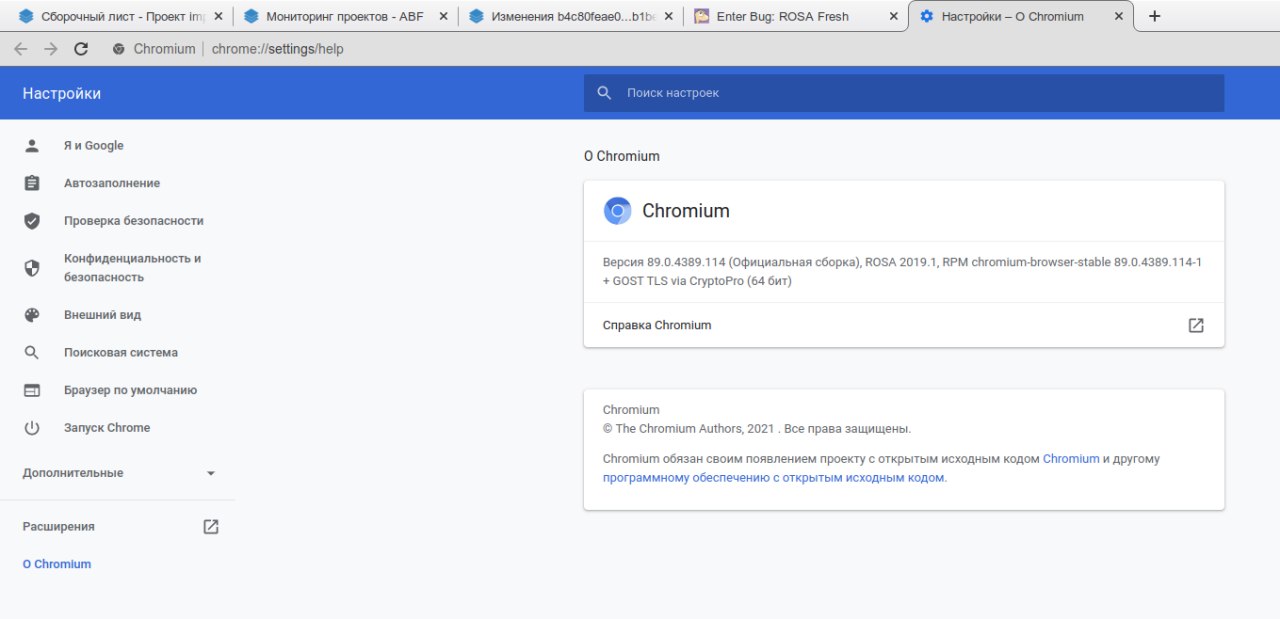1280x619 pixels.
Task: Close the Изменения b4c80feae0 tab
Action: click(668, 16)
